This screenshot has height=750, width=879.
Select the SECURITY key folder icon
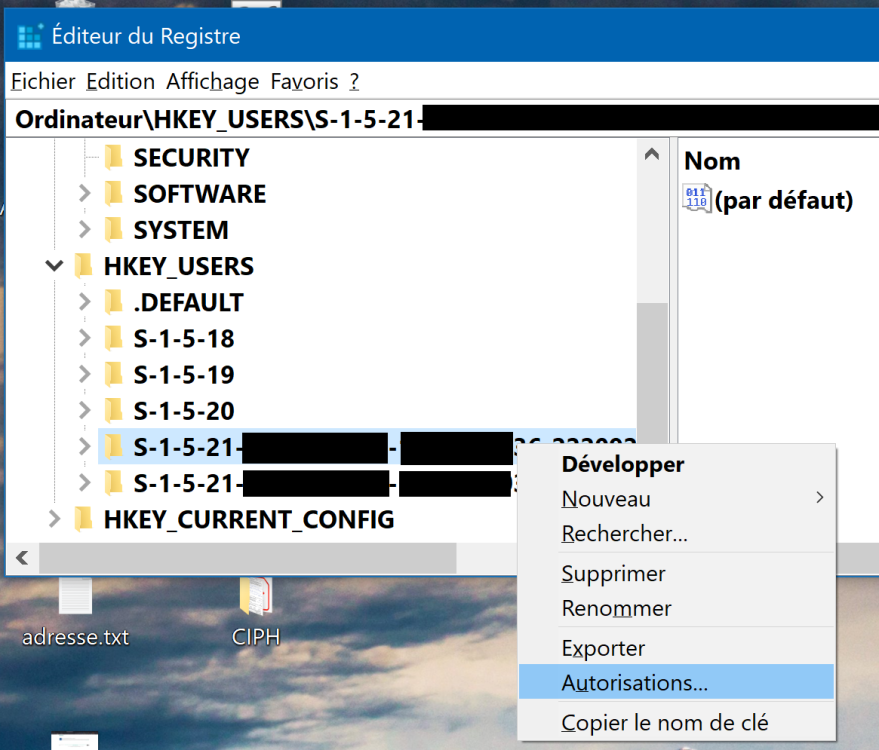(x=114, y=157)
